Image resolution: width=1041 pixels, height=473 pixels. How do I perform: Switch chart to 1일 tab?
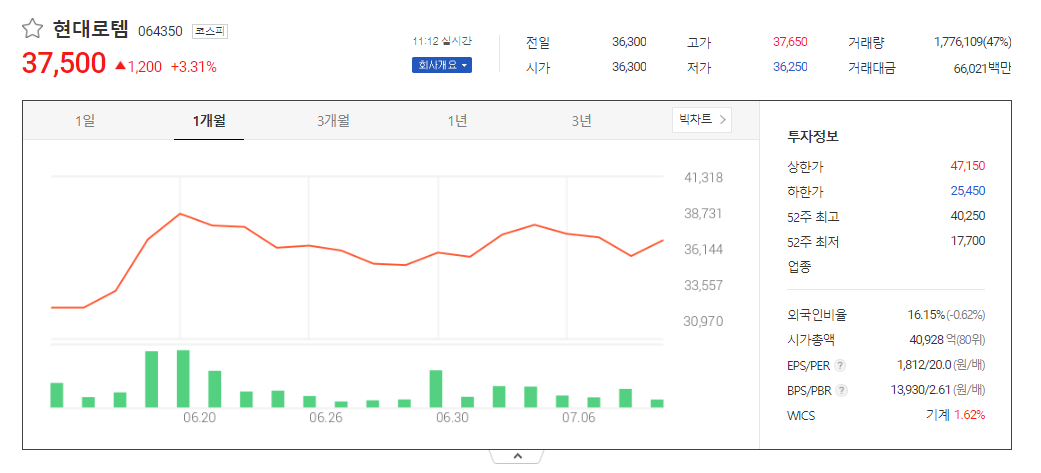coord(86,121)
